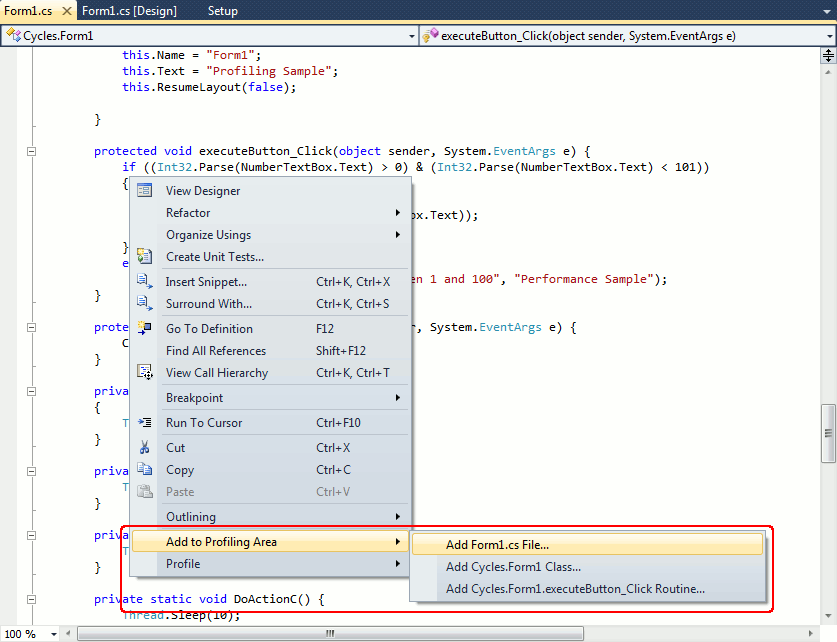Click the horizontal scrollbar thumb
Screen dimensions: 837x642
point(330,633)
